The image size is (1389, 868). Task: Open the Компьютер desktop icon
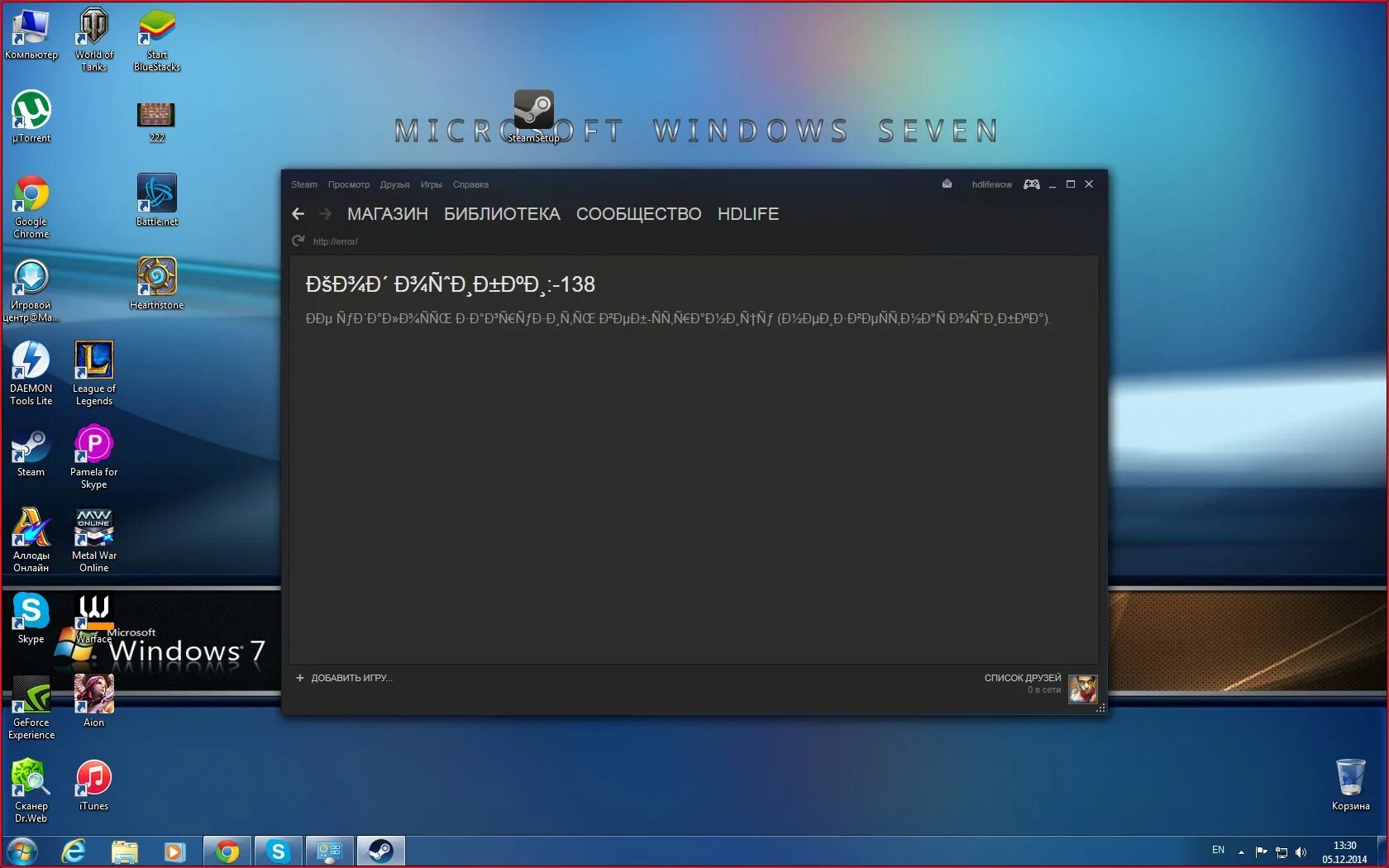31,34
